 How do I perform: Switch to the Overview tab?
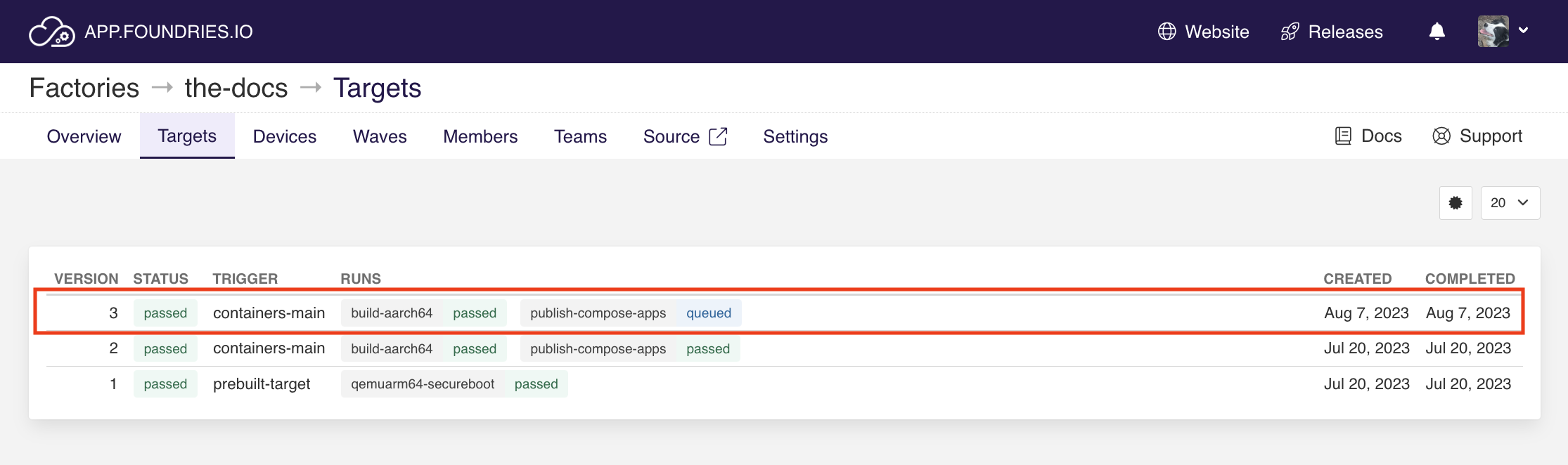pos(84,136)
